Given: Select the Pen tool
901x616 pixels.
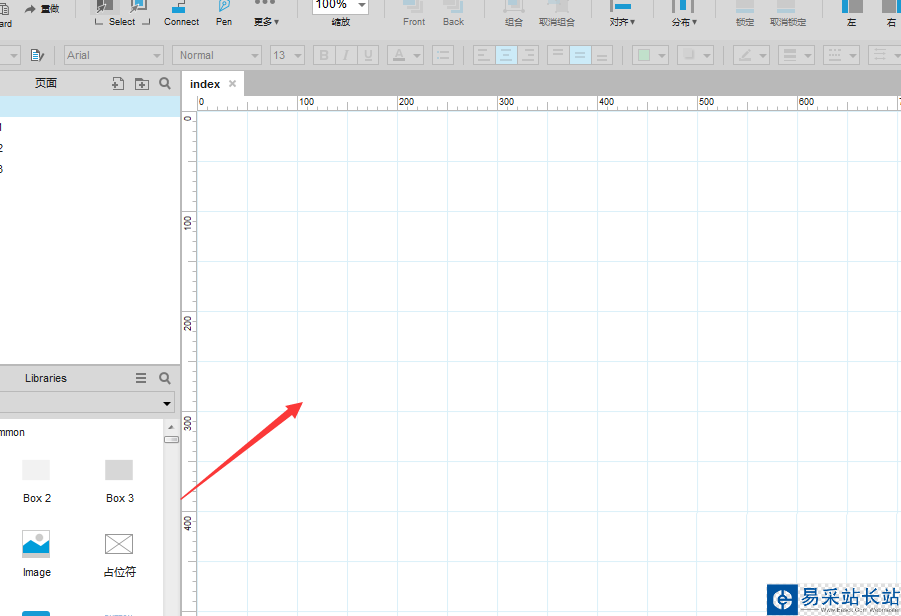Looking at the screenshot, I should click(224, 14).
